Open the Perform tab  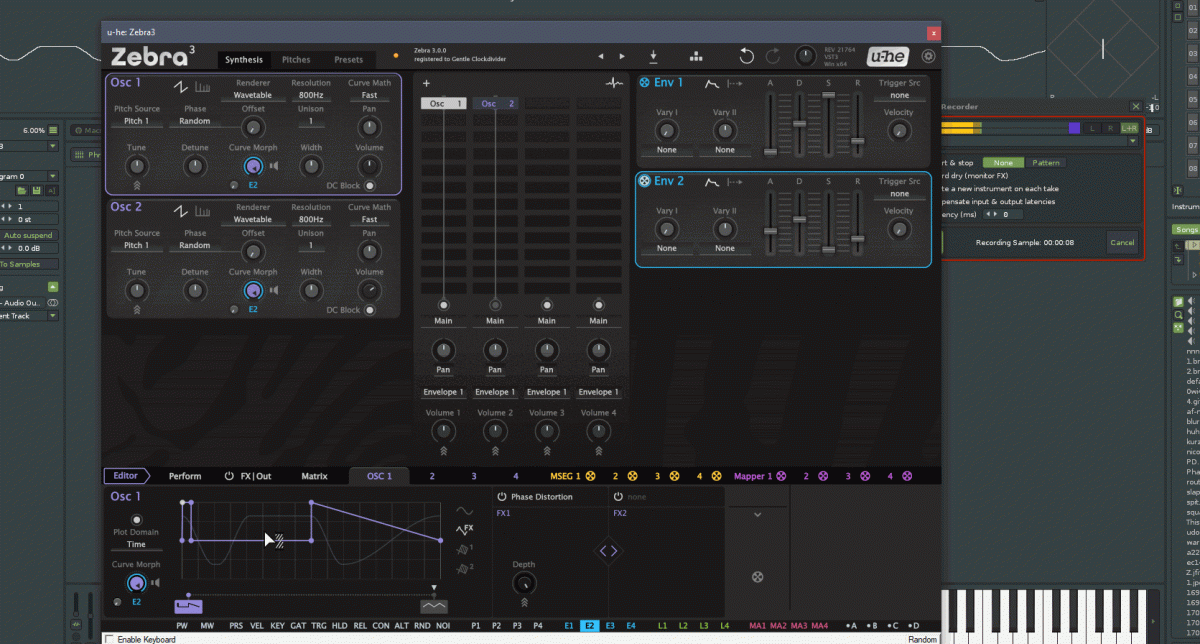(185, 476)
